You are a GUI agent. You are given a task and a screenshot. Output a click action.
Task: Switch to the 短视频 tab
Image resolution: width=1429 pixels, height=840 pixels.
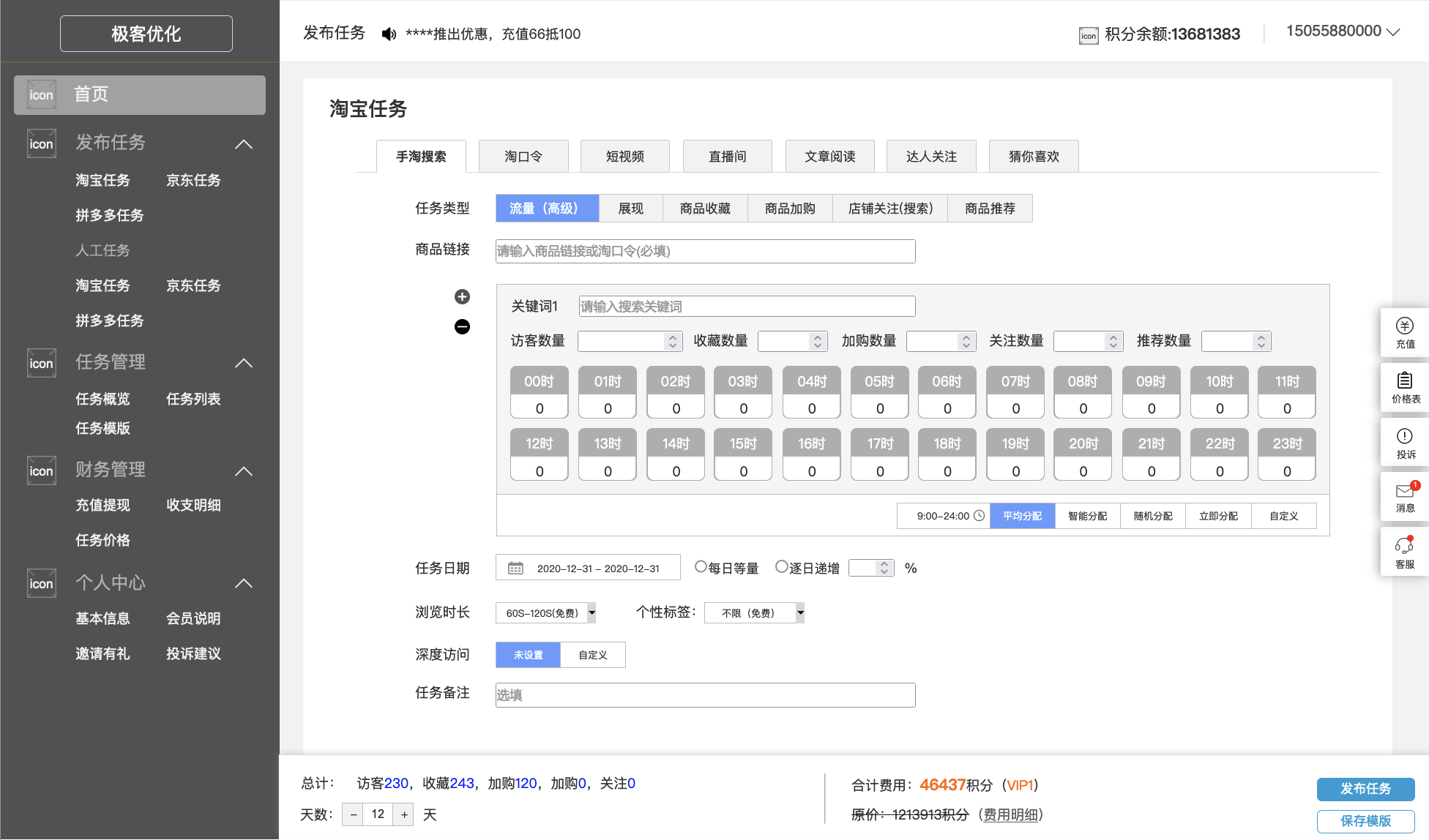(x=625, y=156)
